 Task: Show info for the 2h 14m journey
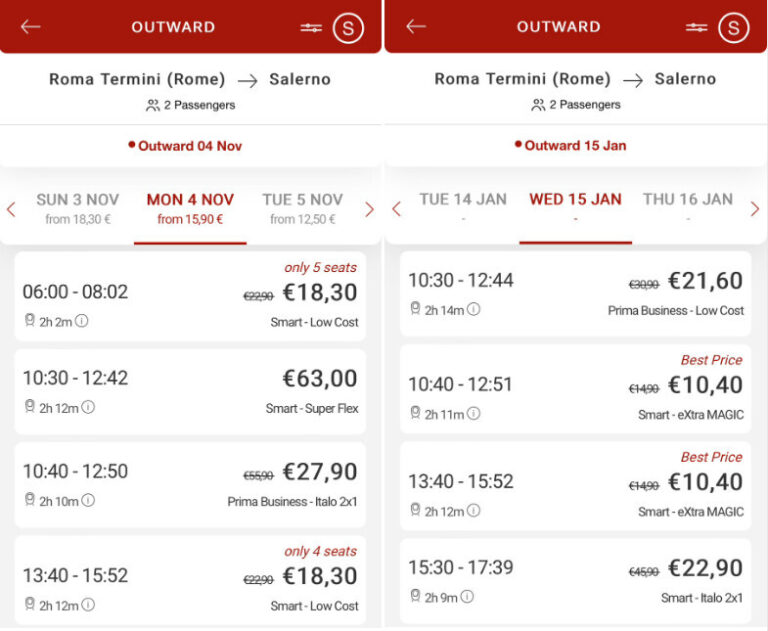pyautogui.click(x=473, y=310)
